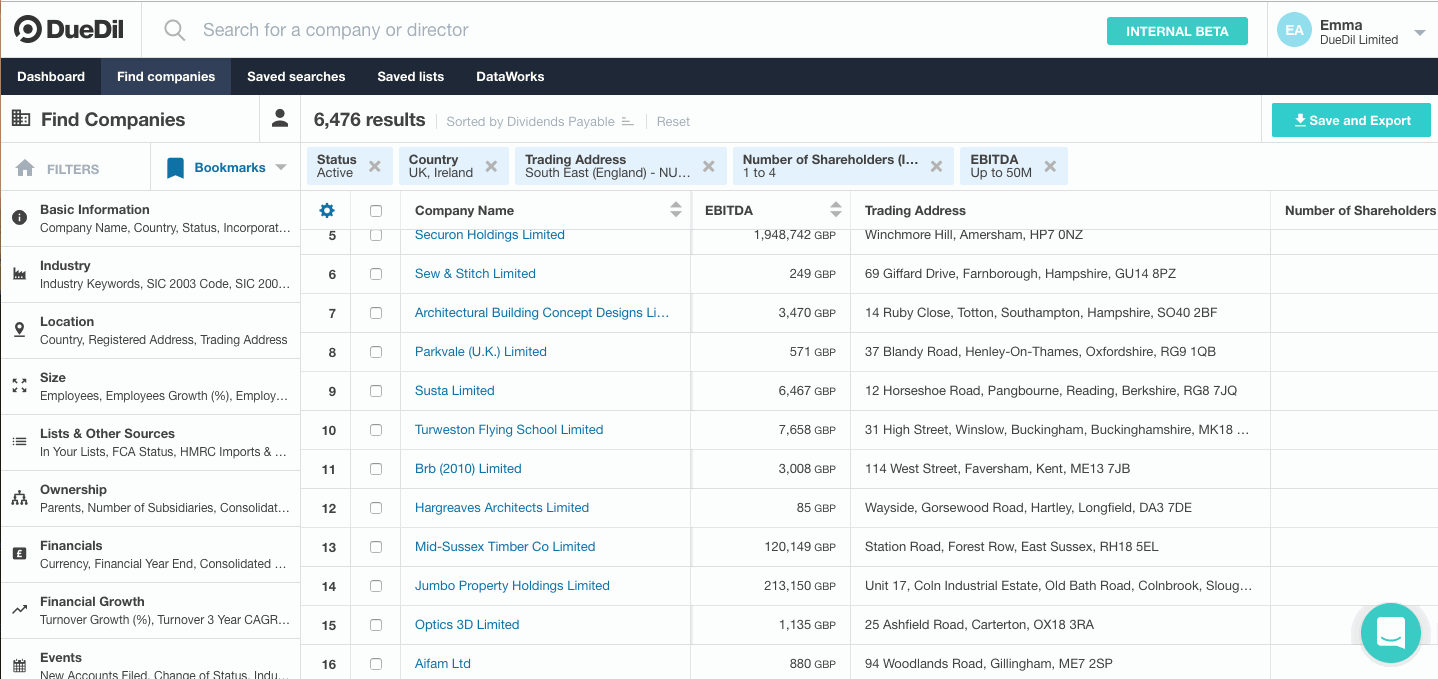Check the Hargreaves Architects Limited checkbox
The image size is (1438, 679).
coord(376,508)
